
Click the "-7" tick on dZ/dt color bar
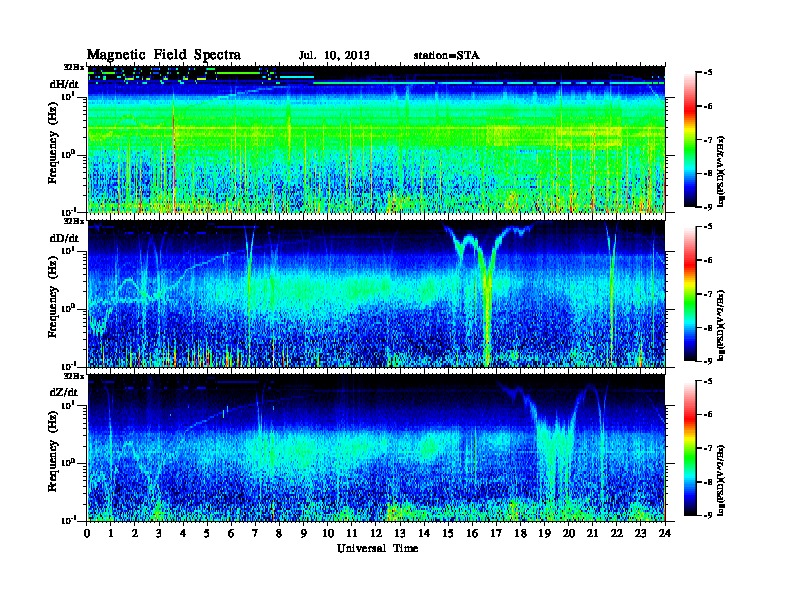[708, 448]
